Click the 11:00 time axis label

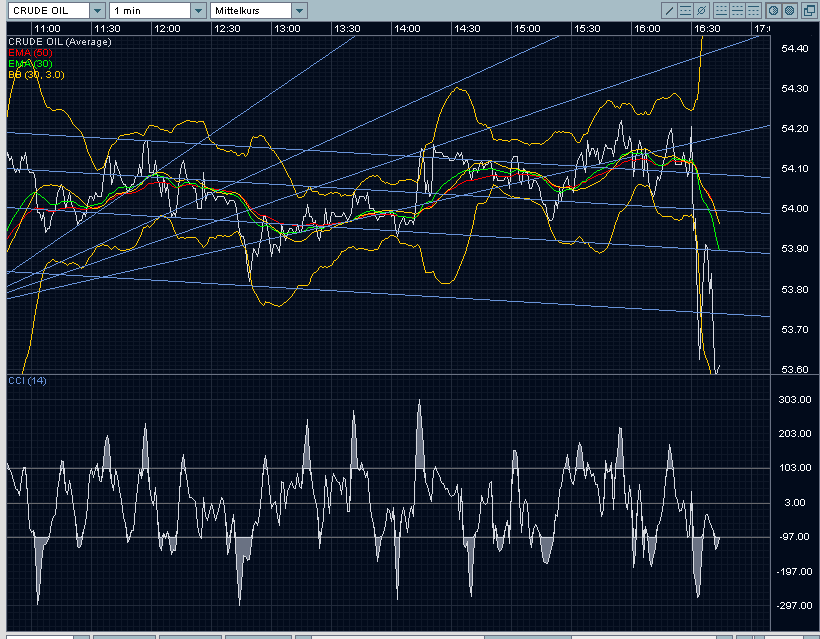pyautogui.click(x=47, y=29)
